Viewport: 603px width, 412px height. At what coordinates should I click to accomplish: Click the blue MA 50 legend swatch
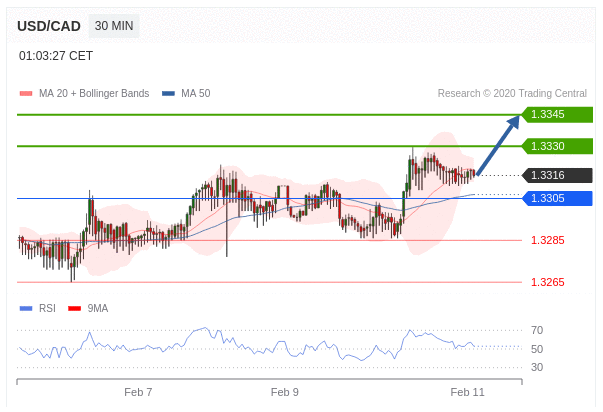point(168,93)
